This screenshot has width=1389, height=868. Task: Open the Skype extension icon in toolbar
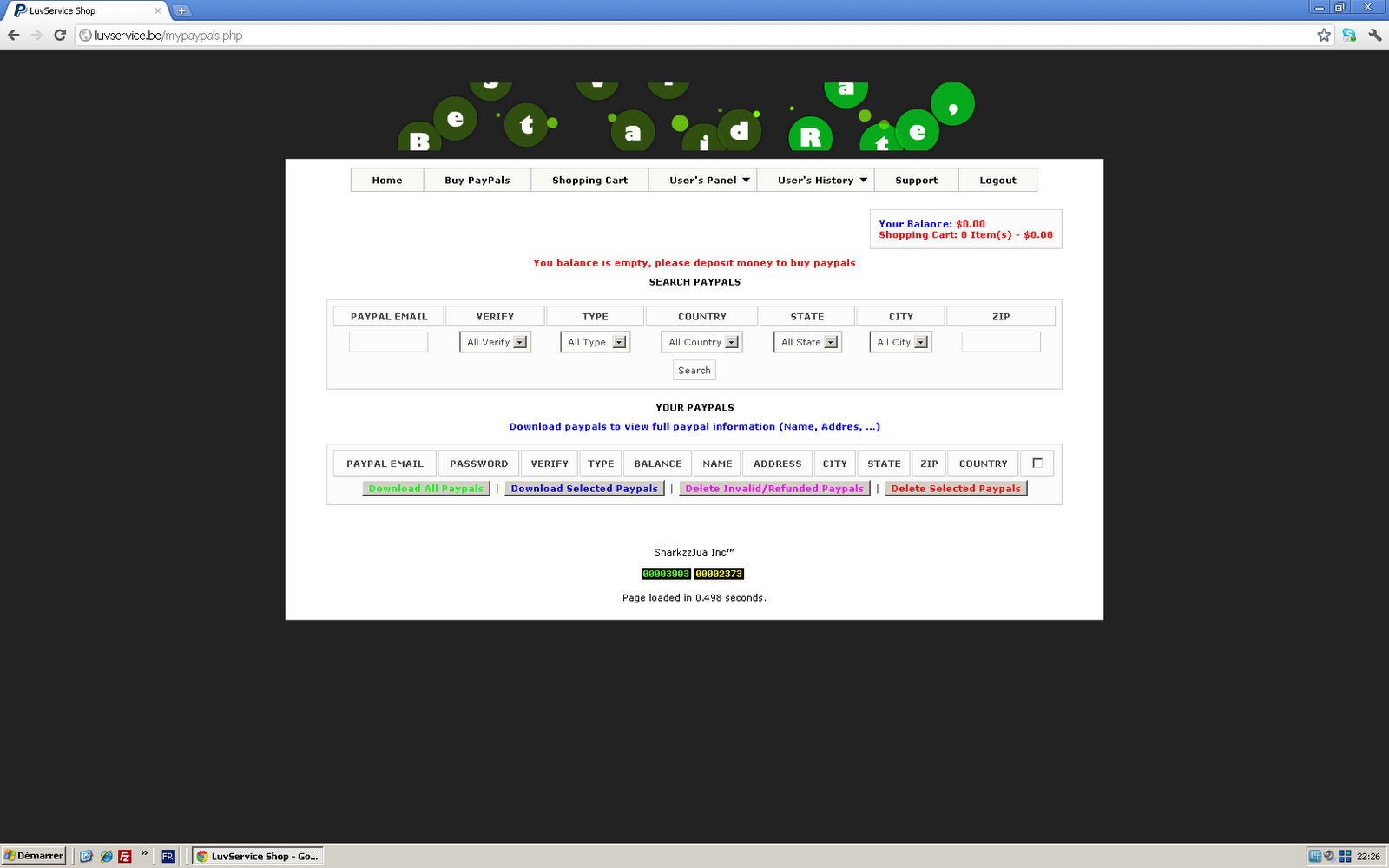[x=1349, y=35]
